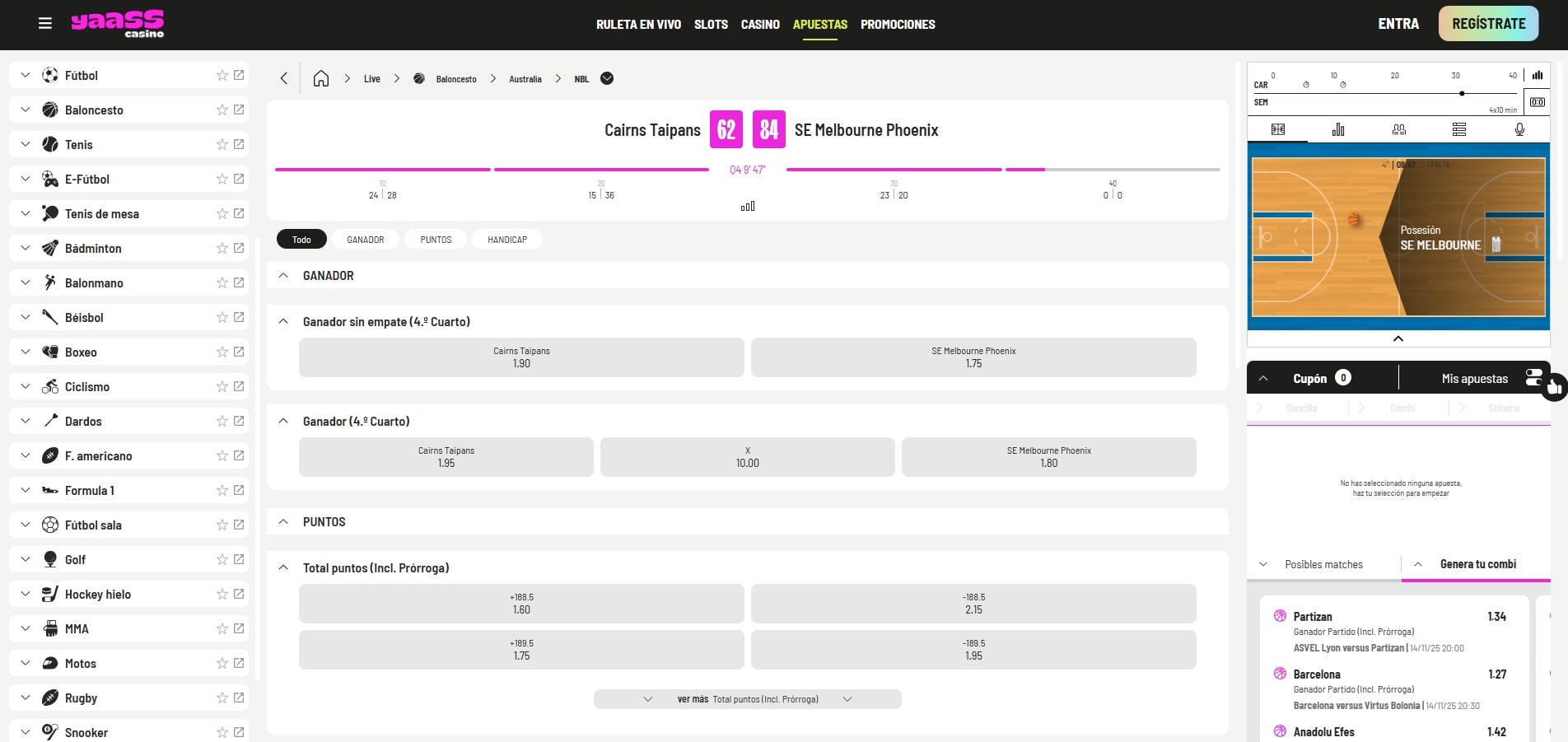
Task: Open the SLOTS menu item
Action: 710,24
